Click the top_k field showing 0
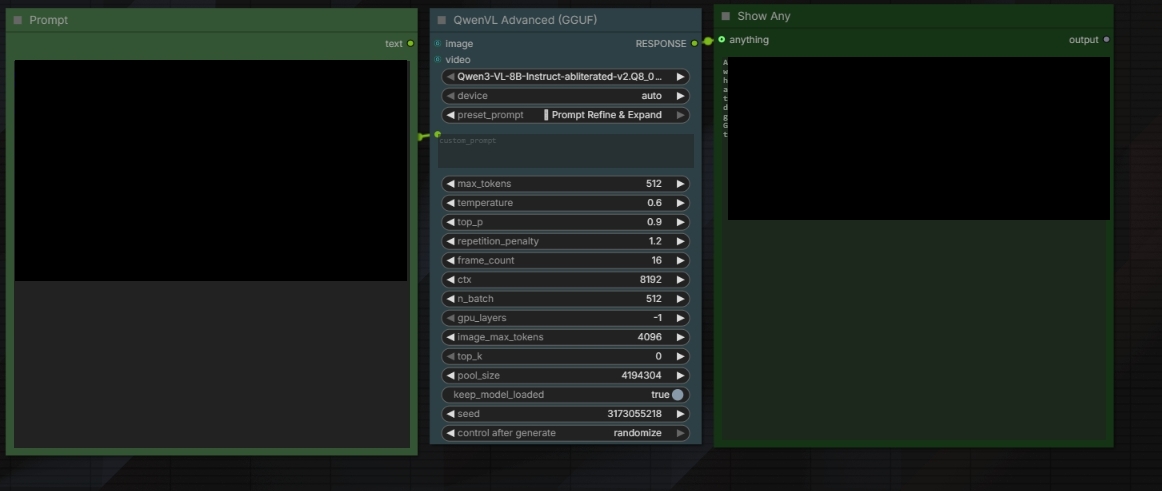 point(565,356)
